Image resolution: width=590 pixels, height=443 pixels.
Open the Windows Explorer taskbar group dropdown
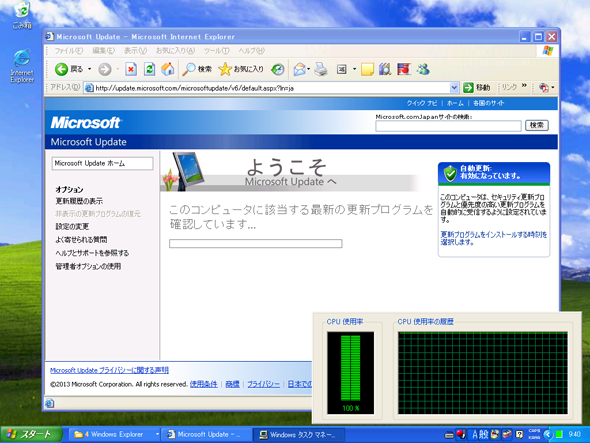click(157, 434)
